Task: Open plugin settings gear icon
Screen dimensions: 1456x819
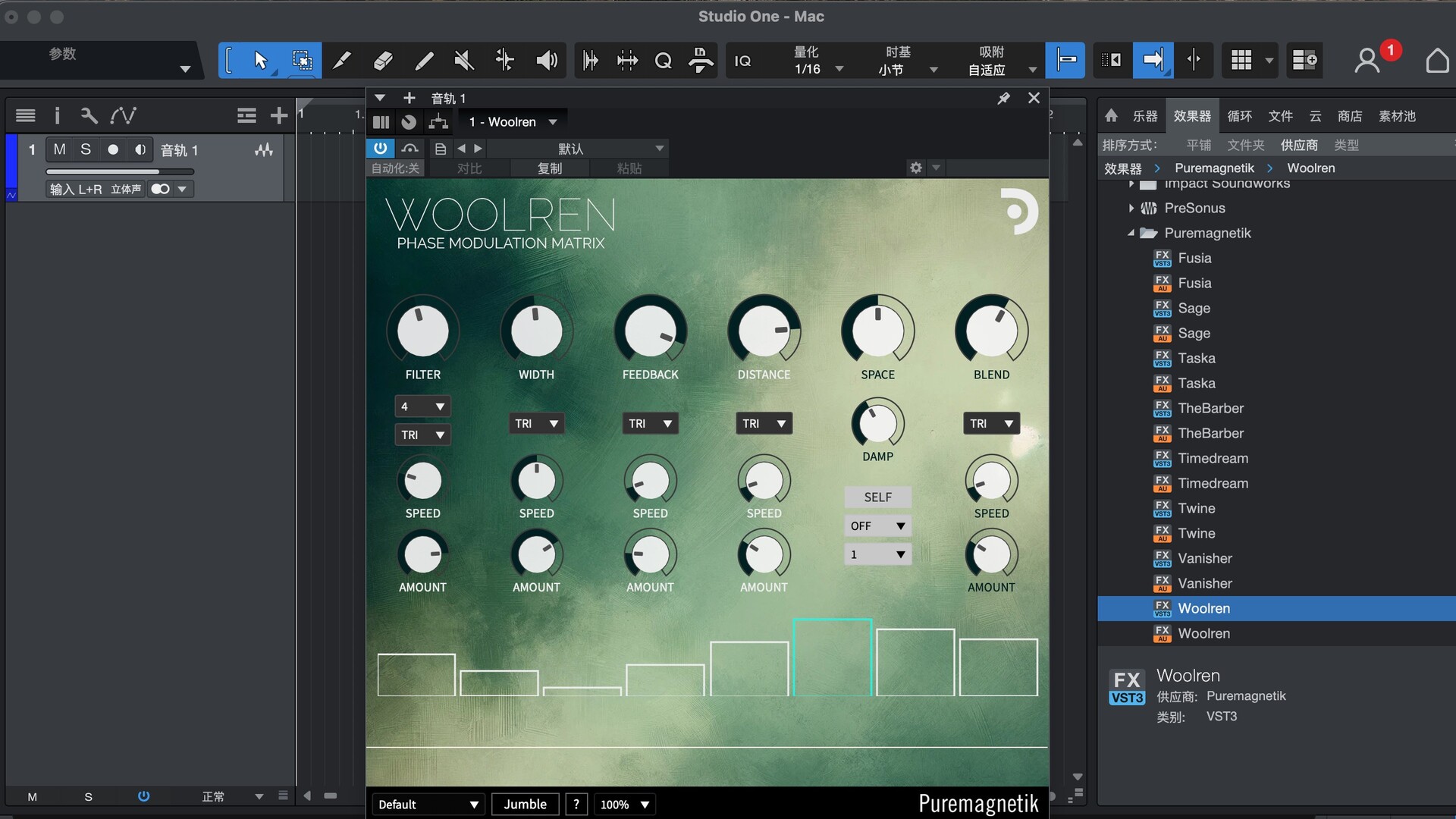Action: pos(916,168)
